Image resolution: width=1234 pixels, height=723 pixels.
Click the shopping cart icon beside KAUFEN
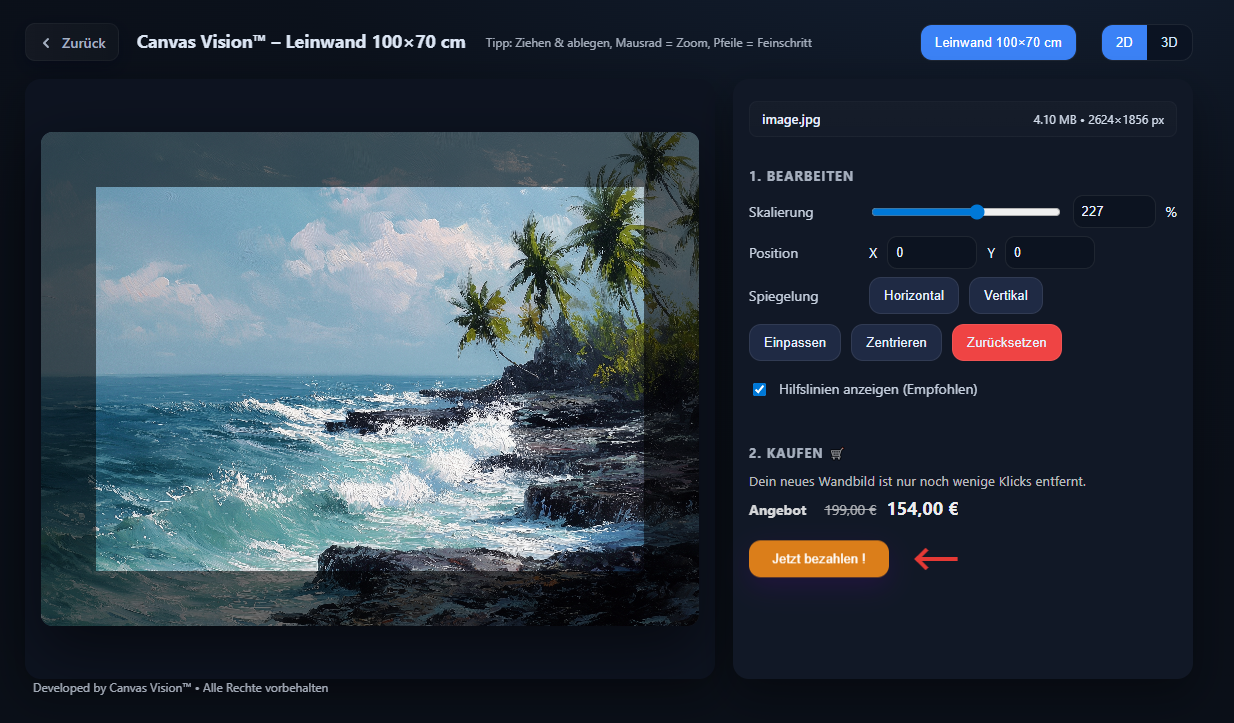click(837, 452)
